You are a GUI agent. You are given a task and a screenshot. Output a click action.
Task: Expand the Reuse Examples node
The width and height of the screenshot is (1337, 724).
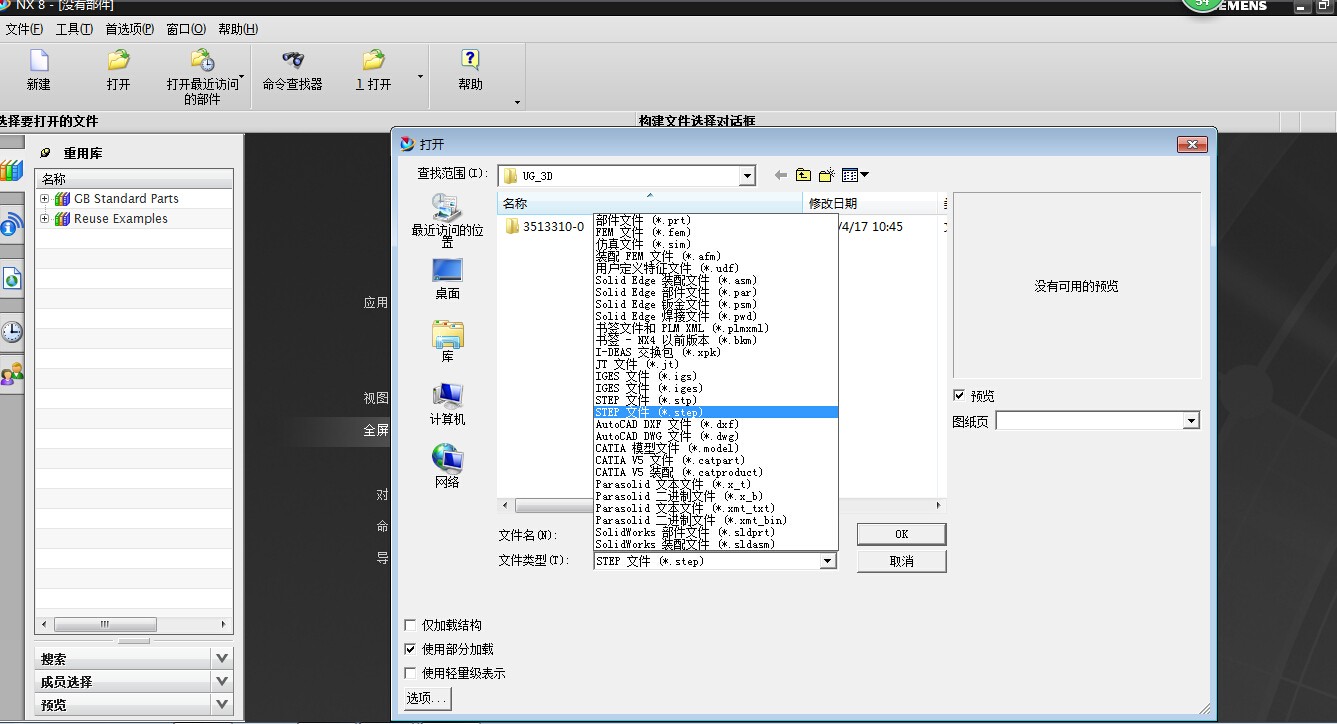[44, 219]
